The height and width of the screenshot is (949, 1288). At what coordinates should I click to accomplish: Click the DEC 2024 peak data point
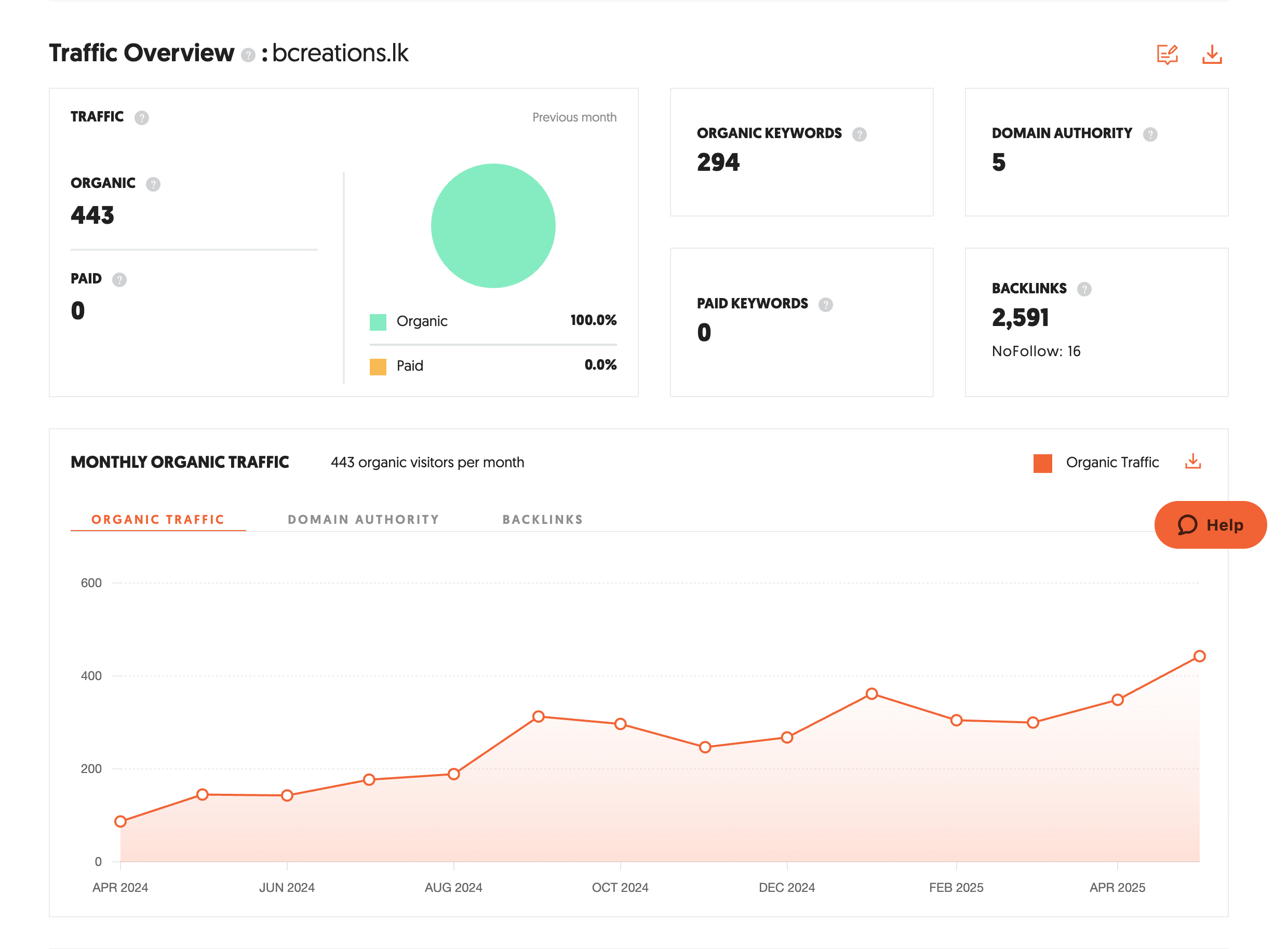[871, 694]
